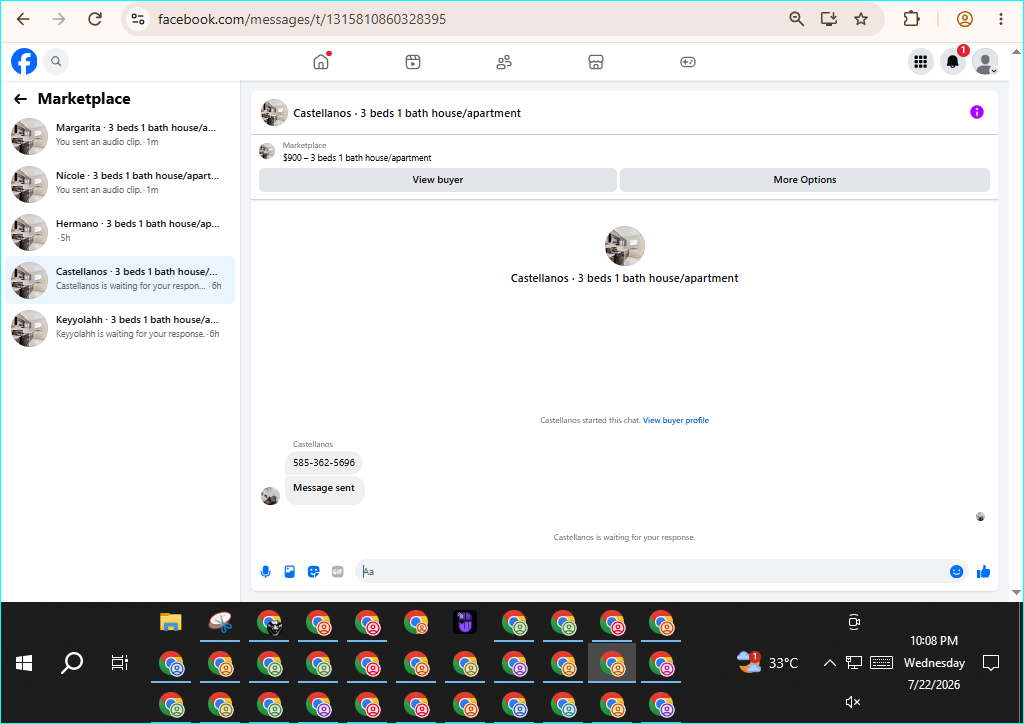
Task: Click the Meet Now tray icon
Action: coord(854,622)
